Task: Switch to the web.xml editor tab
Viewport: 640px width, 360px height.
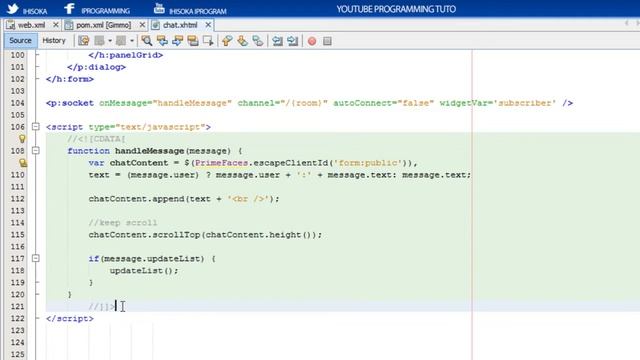Action: [x=31, y=25]
